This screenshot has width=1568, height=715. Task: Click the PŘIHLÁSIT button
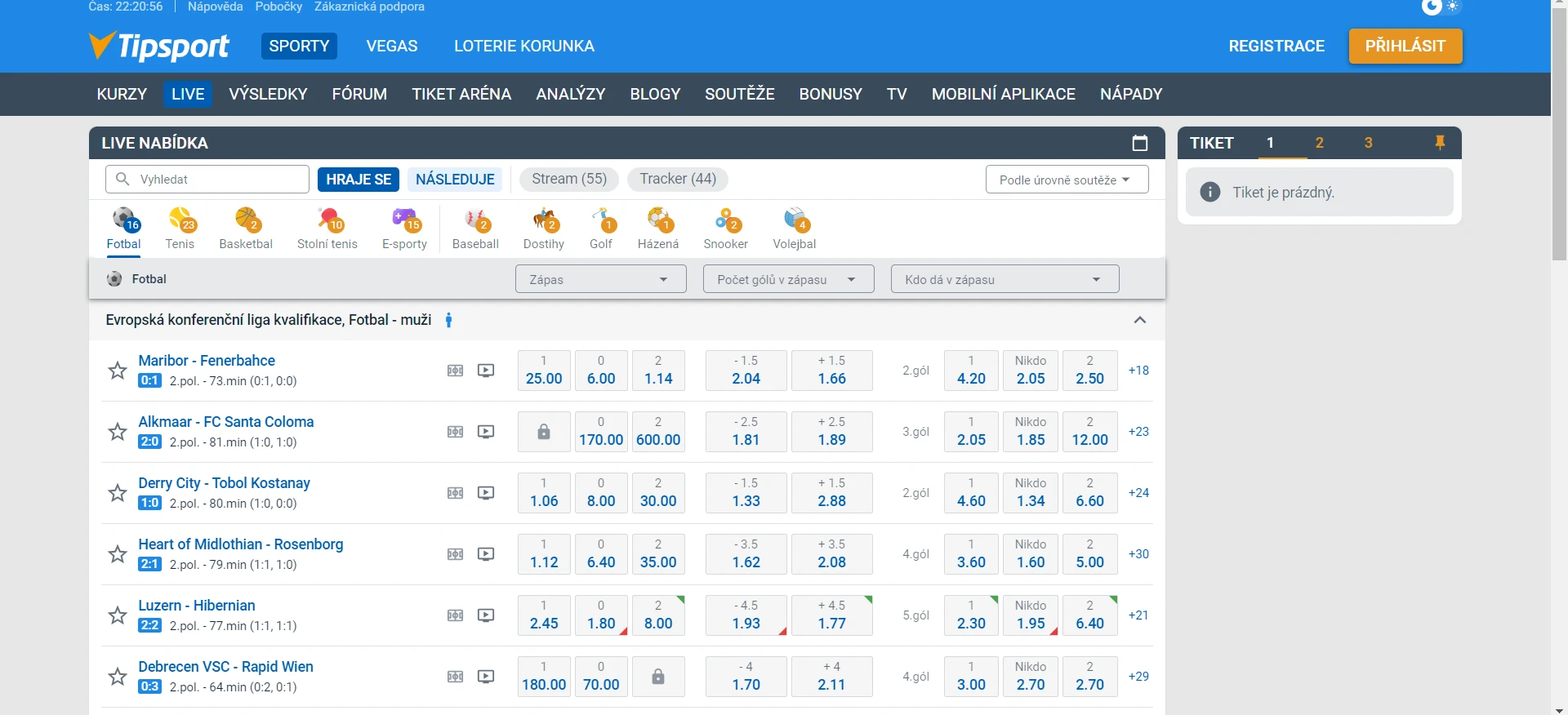1405,46
